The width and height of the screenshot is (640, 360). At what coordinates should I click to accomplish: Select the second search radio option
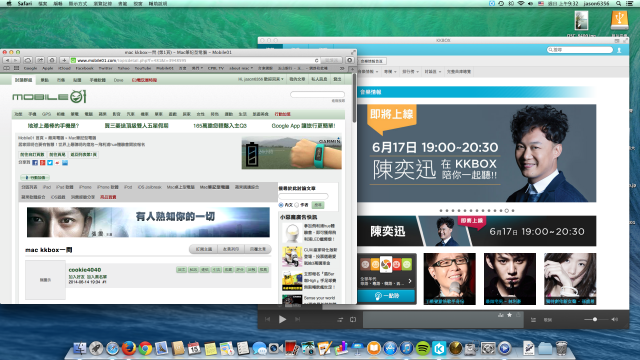click(297, 205)
